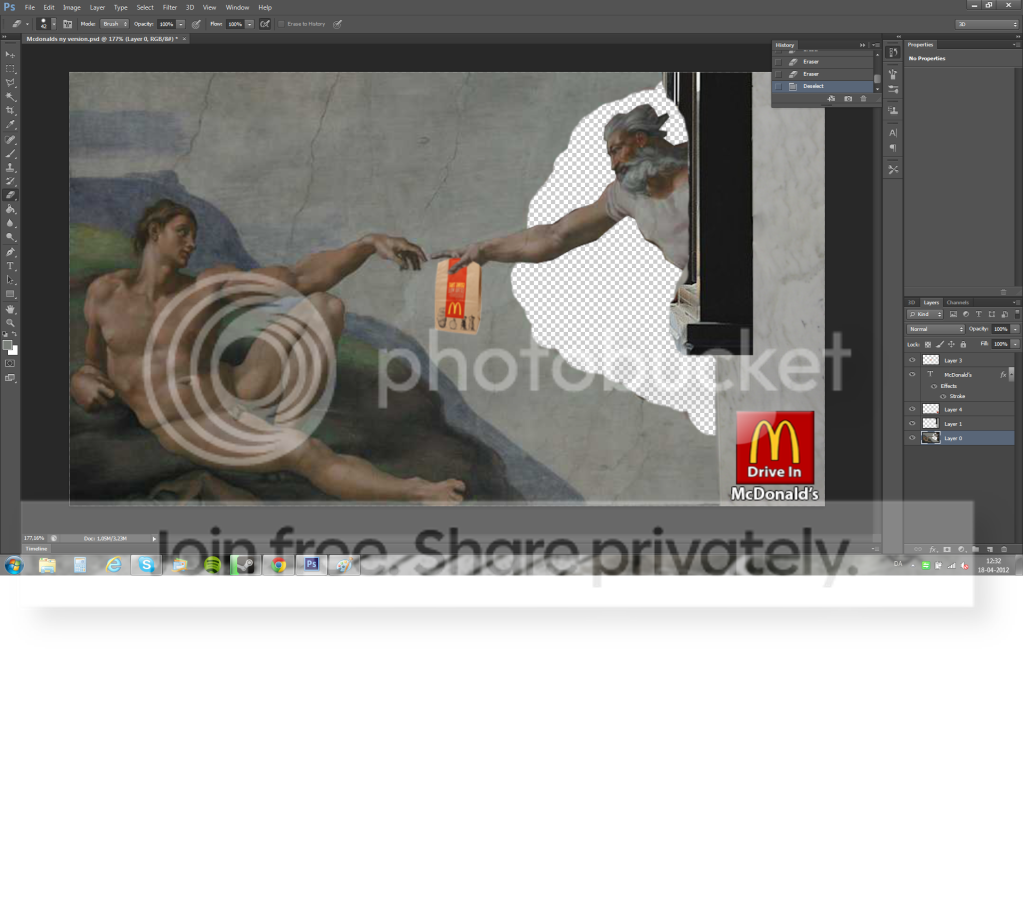Lock all layer attributes padlock icon

click(x=963, y=344)
